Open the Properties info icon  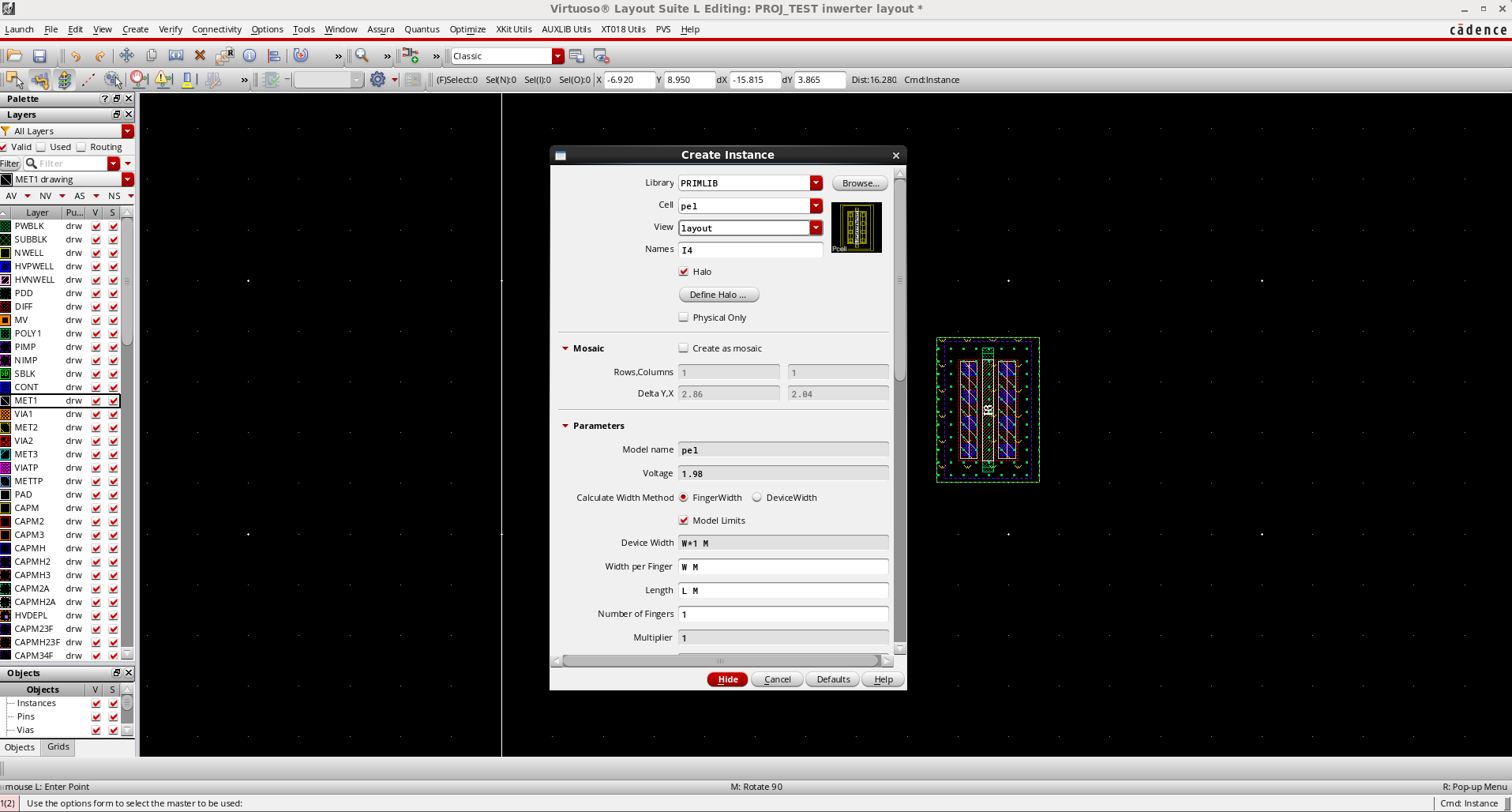click(x=249, y=56)
